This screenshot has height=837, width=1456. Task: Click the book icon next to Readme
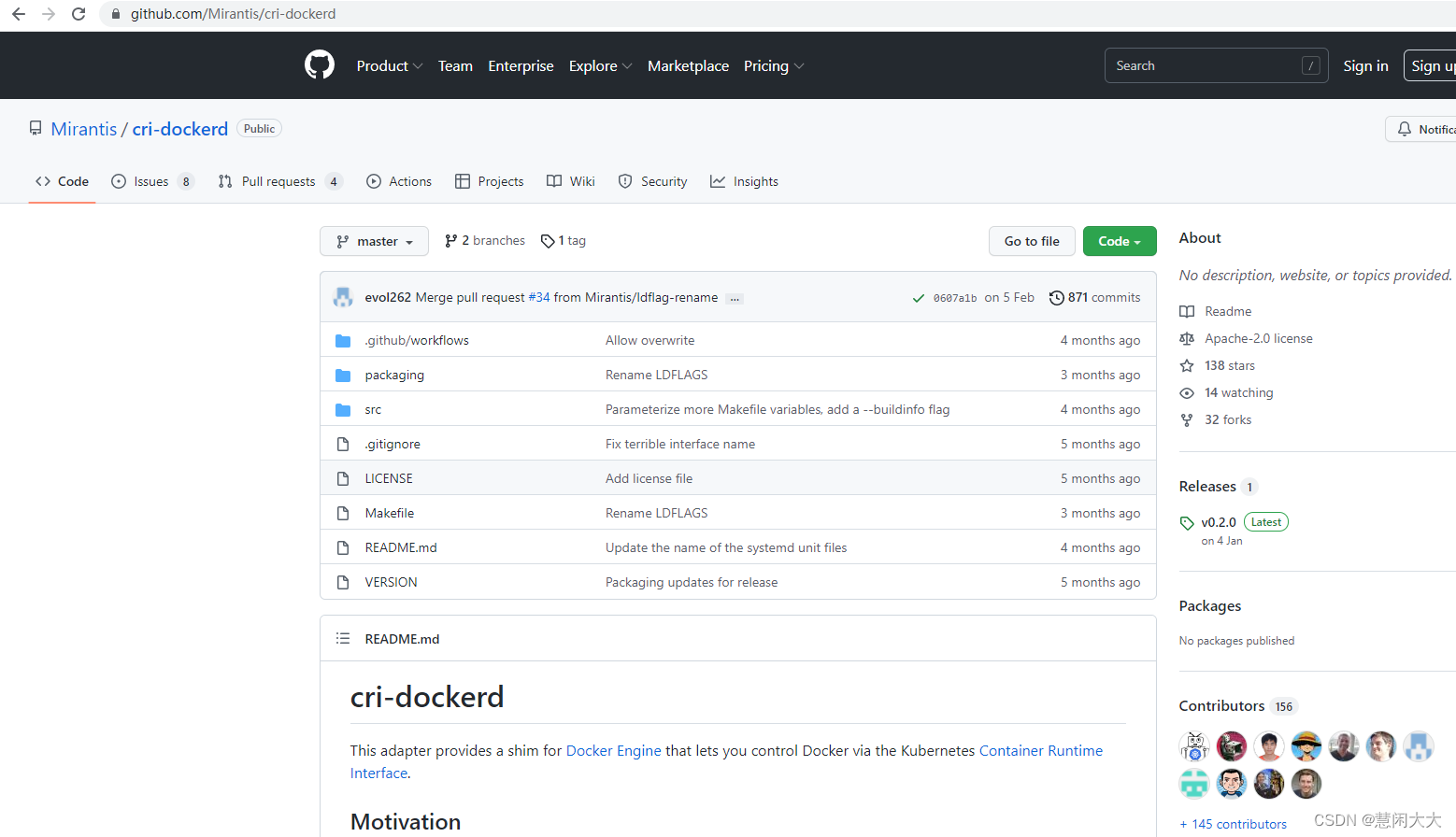point(1187,311)
